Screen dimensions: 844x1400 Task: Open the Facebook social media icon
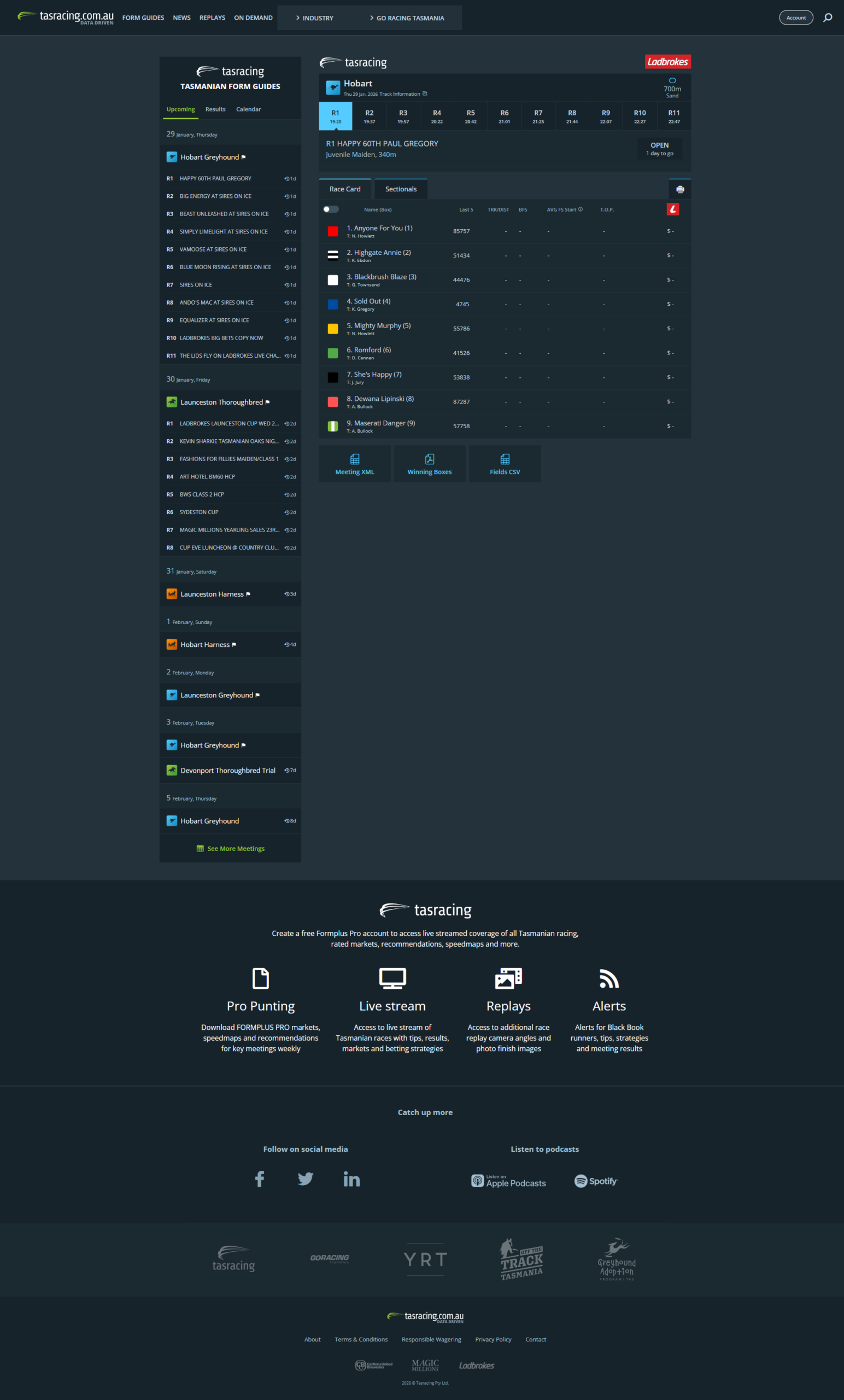(x=260, y=1179)
